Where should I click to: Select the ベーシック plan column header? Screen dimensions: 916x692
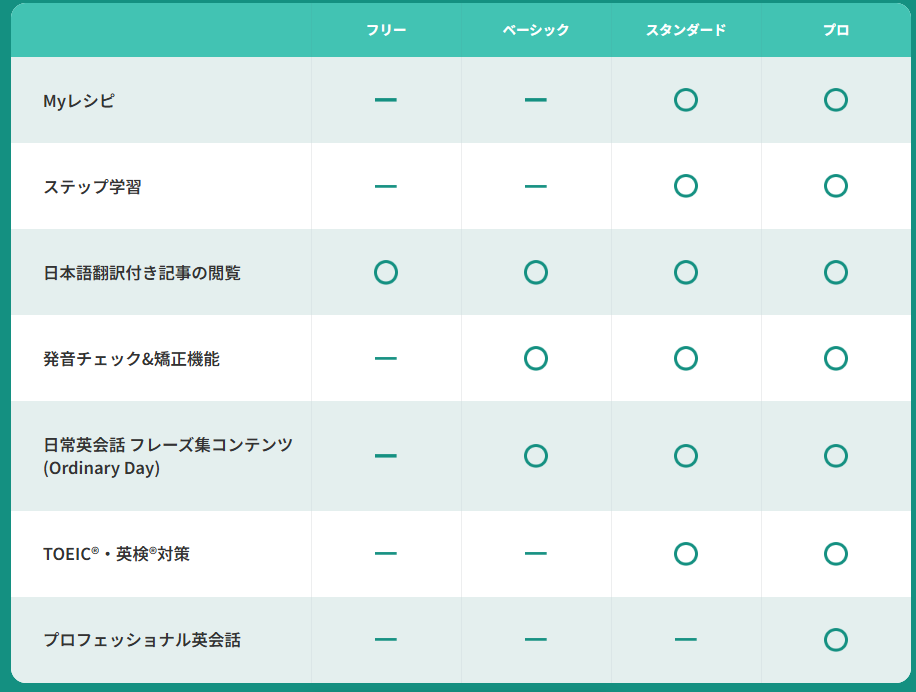536,31
